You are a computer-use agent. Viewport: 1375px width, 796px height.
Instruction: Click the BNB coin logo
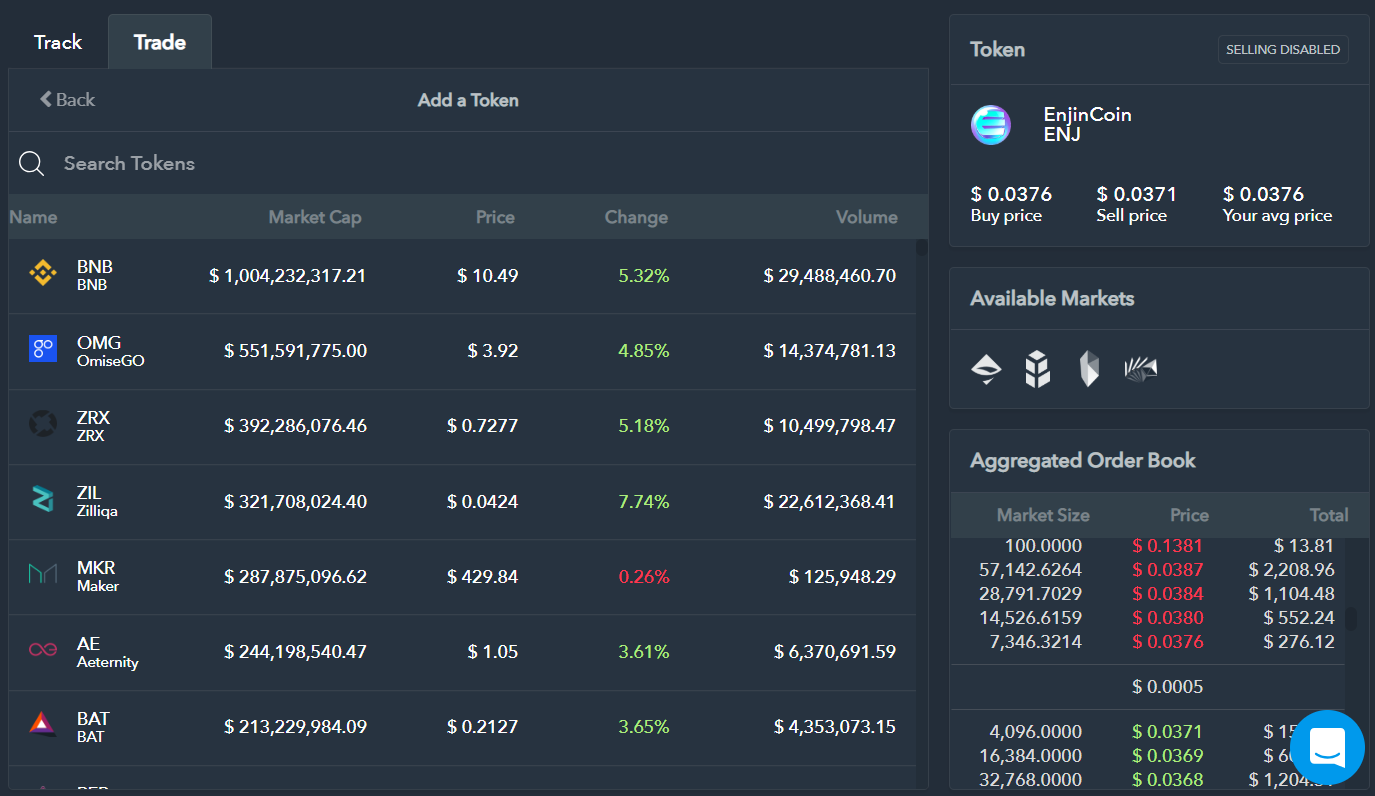(x=42, y=273)
